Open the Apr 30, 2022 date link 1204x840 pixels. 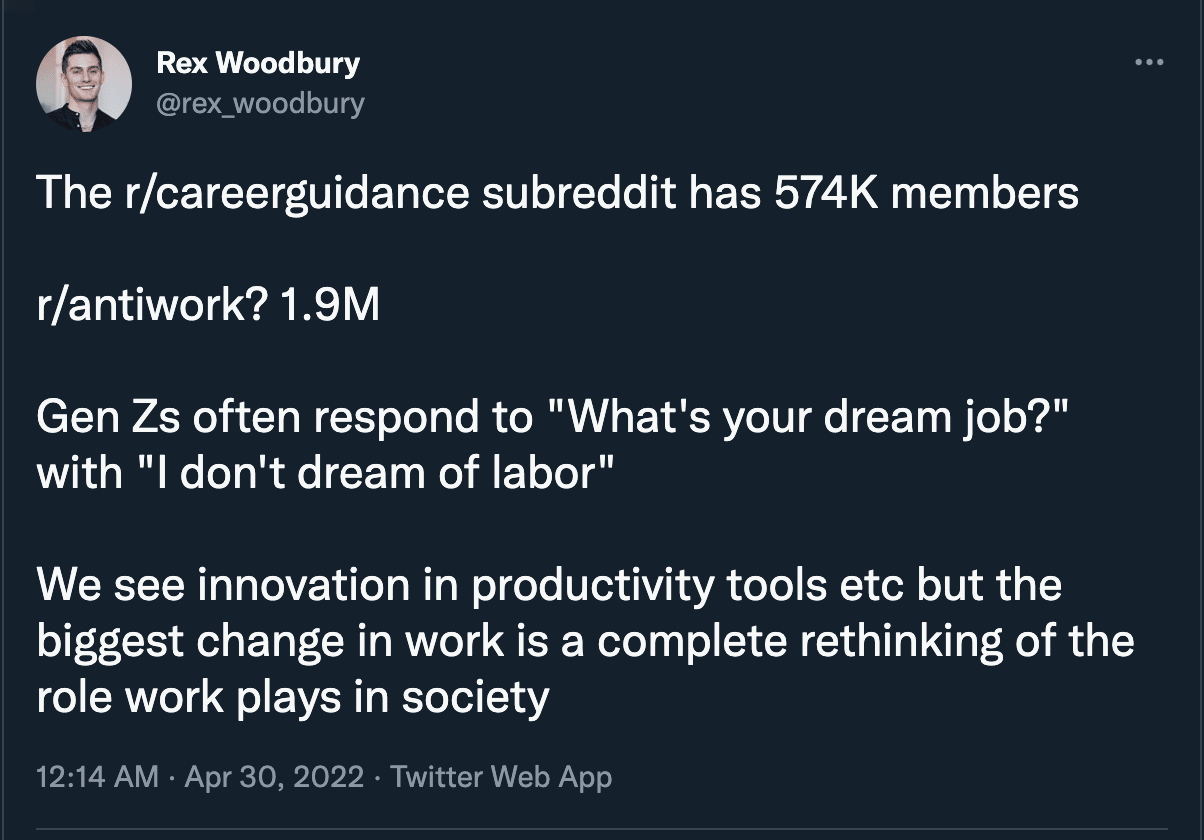[x=273, y=776]
